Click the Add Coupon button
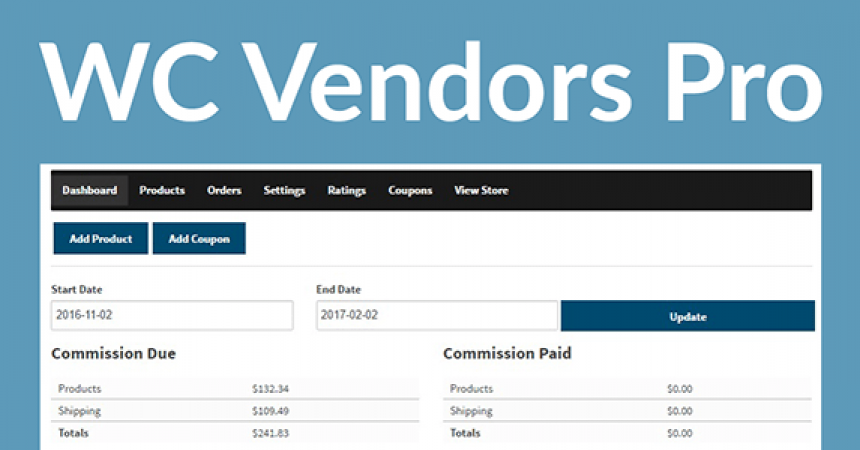This screenshot has width=860, height=450. pyautogui.click(x=199, y=238)
